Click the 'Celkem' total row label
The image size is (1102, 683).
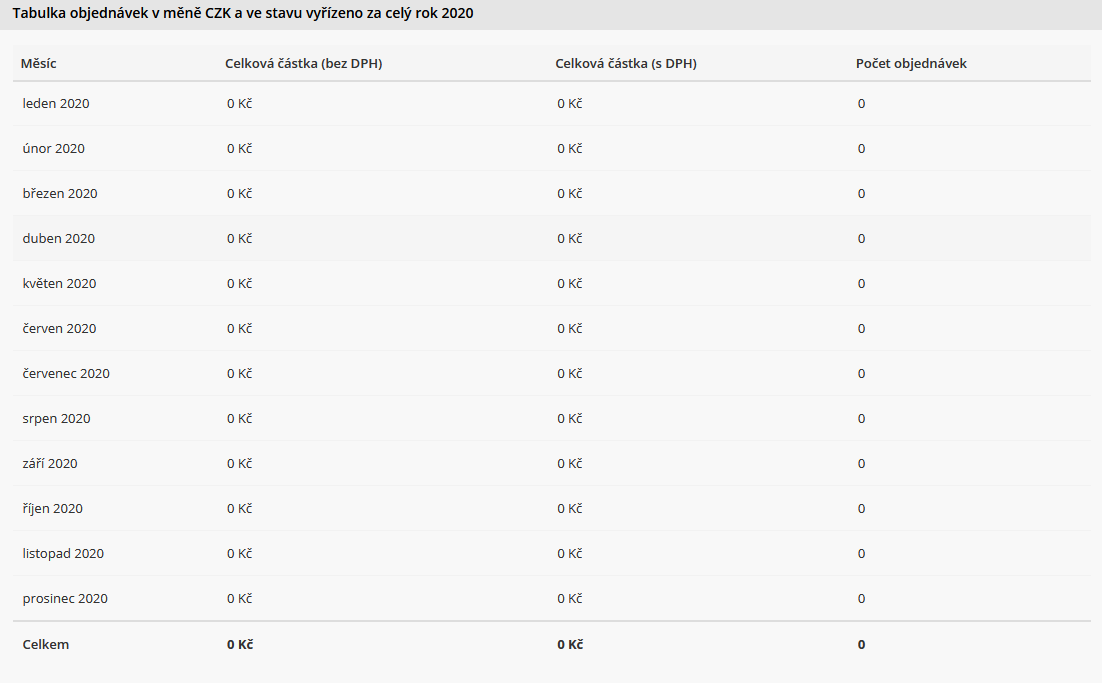[x=46, y=644]
